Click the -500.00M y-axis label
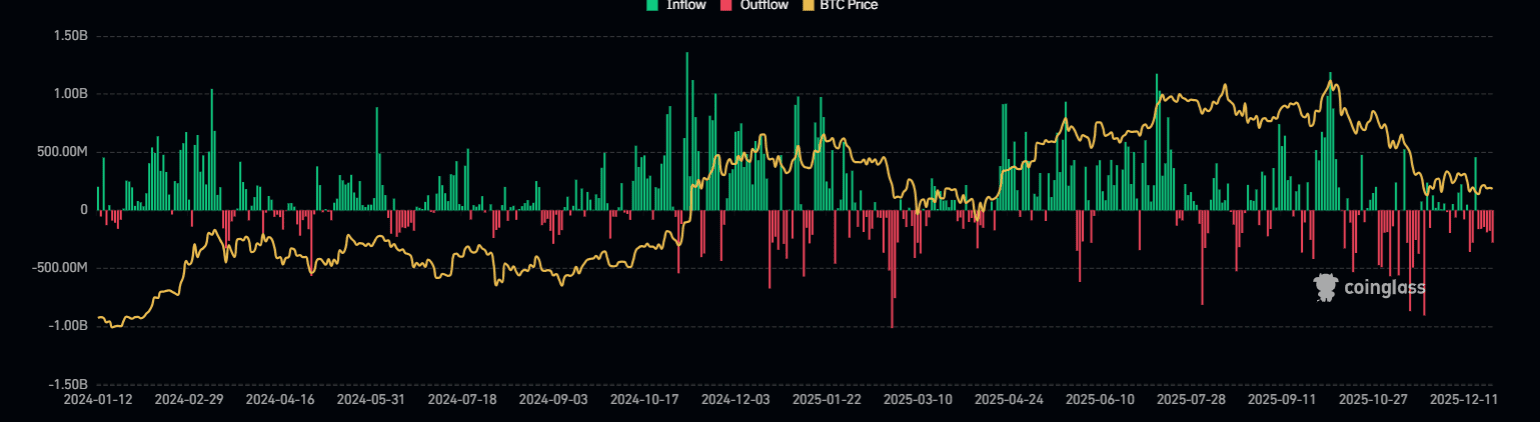 pyautogui.click(x=59, y=268)
